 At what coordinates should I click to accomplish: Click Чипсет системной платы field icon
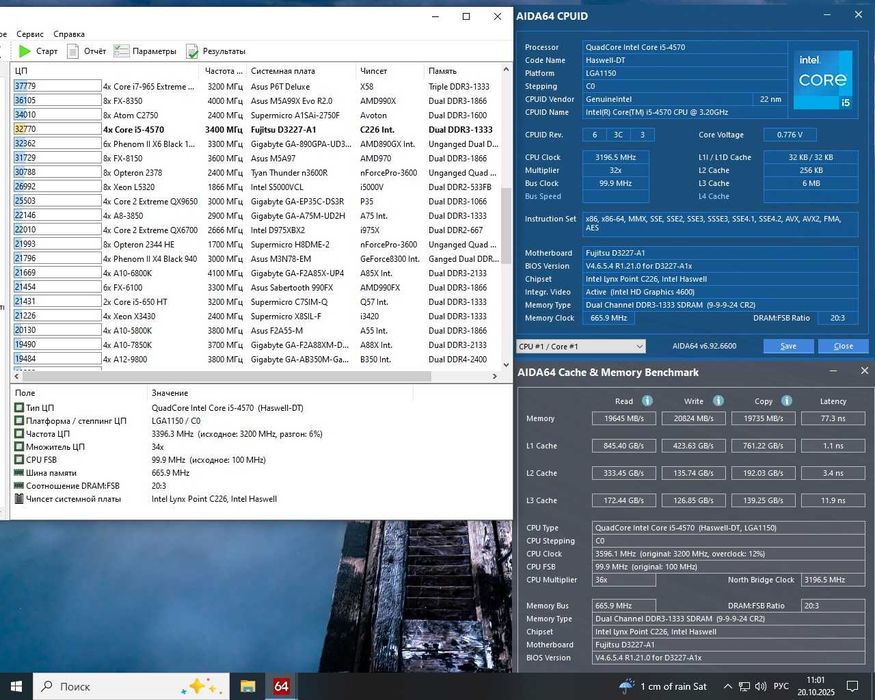[x=19, y=498]
